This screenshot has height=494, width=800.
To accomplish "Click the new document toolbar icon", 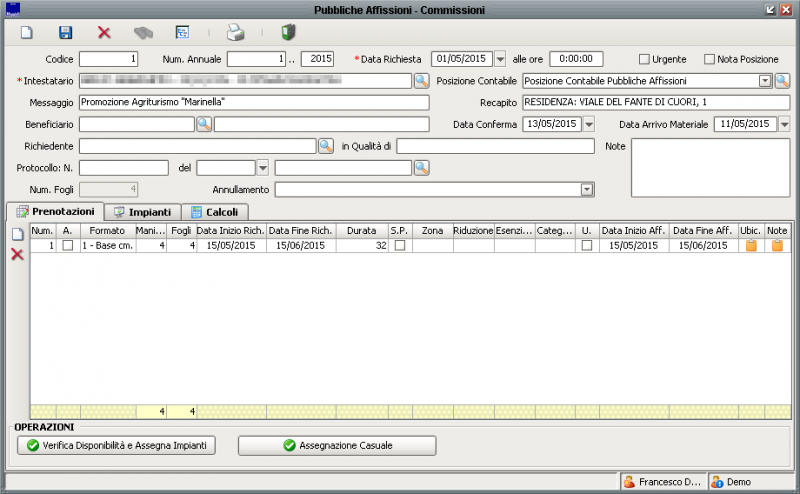I will click(x=27, y=33).
